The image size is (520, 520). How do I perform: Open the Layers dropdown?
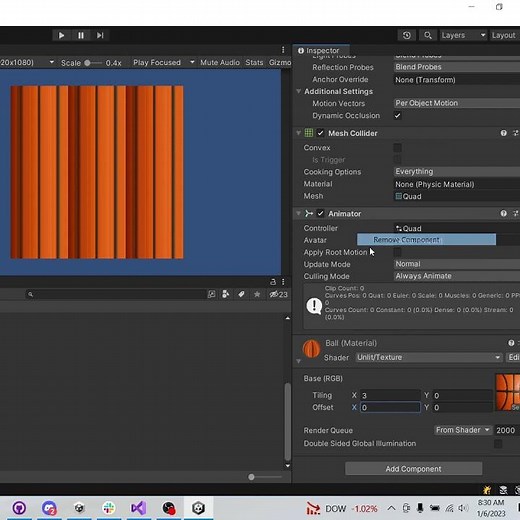click(x=463, y=35)
